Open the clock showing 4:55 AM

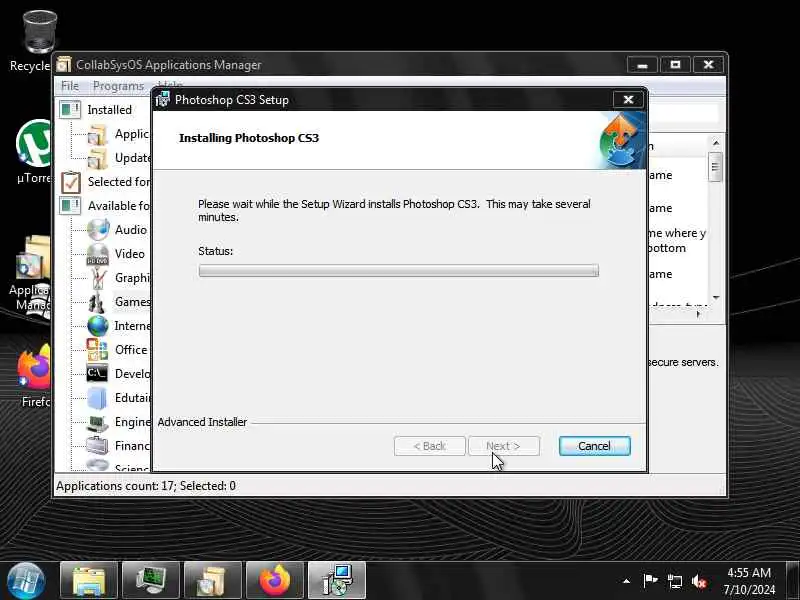748,581
